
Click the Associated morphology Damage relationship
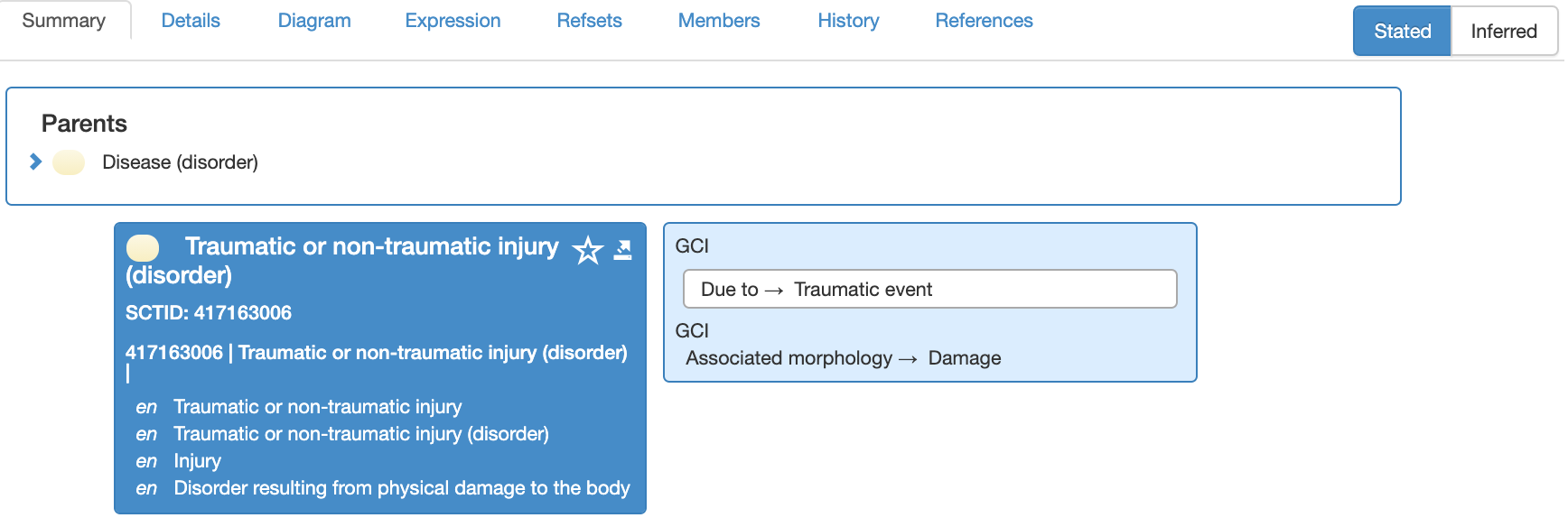(x=843, y=358)
